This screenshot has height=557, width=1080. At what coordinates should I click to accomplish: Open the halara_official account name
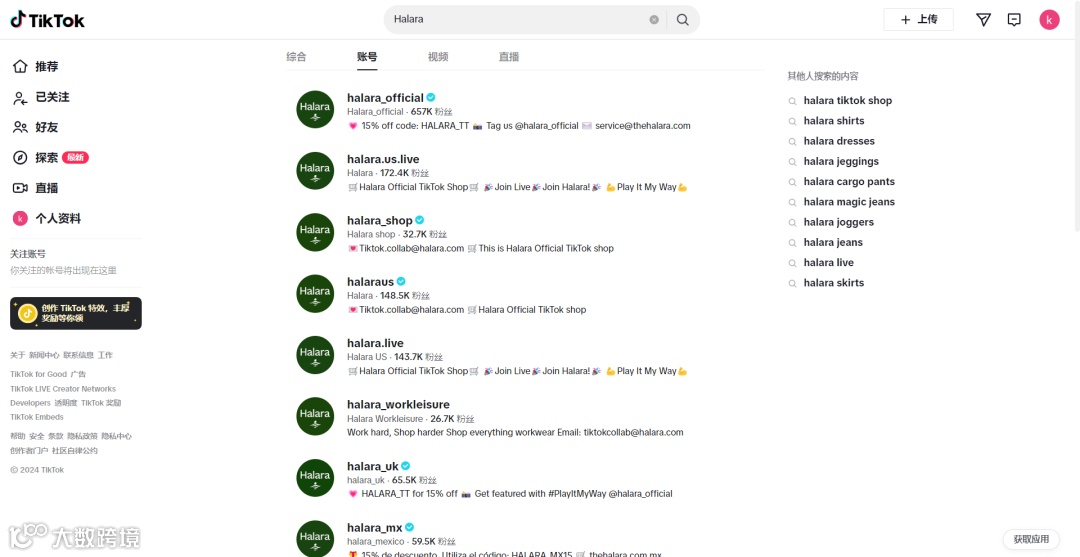385,98
